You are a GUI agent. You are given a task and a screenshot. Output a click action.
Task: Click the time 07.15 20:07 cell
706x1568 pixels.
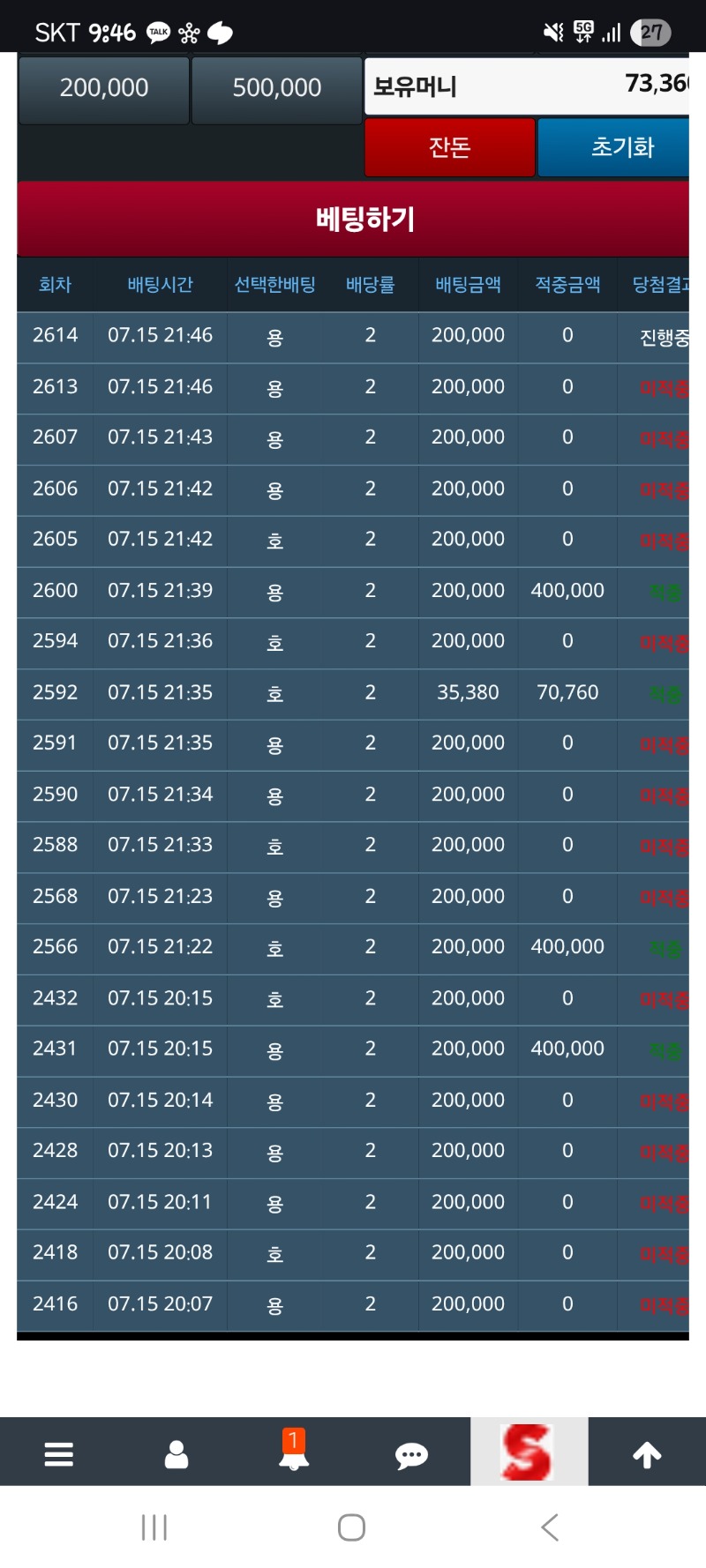tap(160, 1303)
